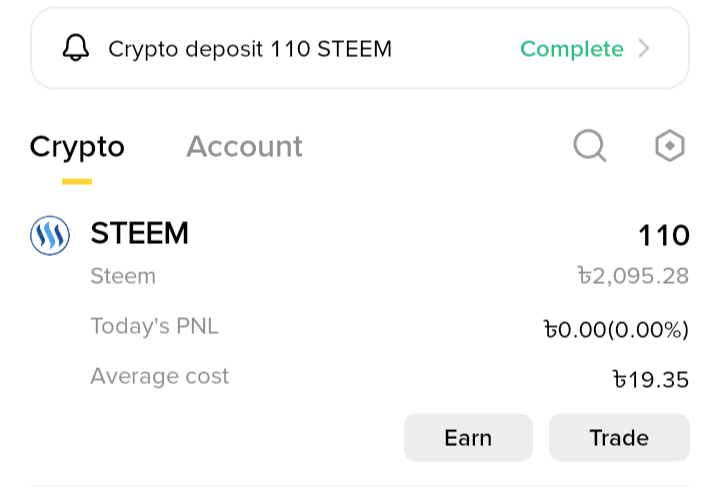
Task: Tap the Steem subtitle under the asset name
Action: tap(123, 276)
